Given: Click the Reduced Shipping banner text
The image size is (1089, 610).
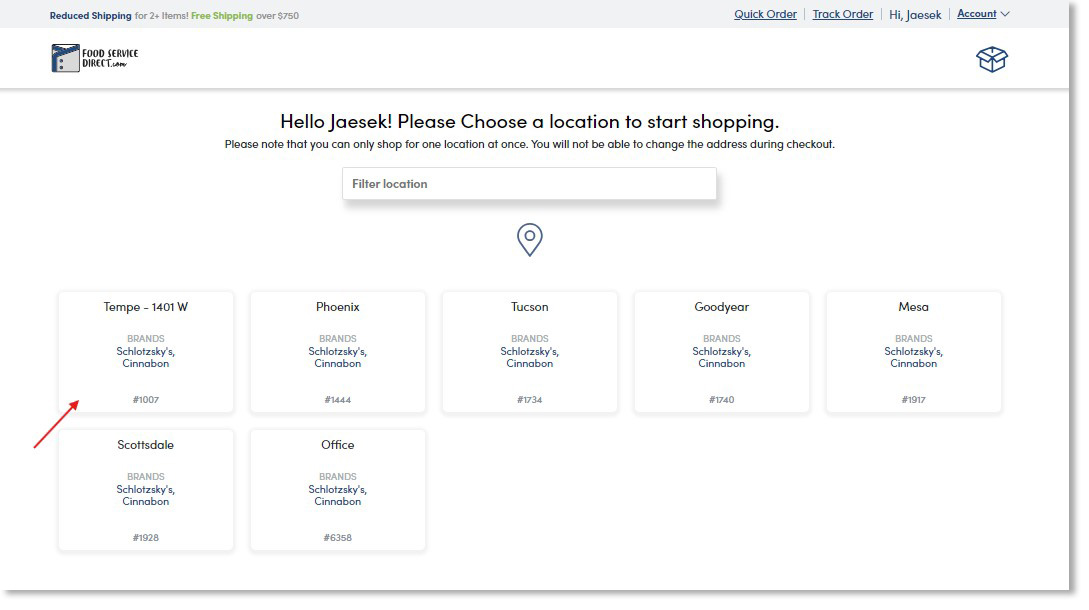Looking at the screenshot, I should pyautogui.click(x=90, y=15).
